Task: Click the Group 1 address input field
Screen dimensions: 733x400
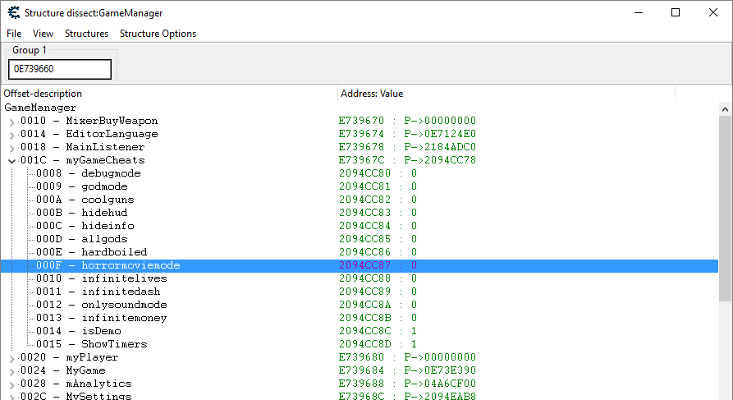Action: (x=60, y=69)
